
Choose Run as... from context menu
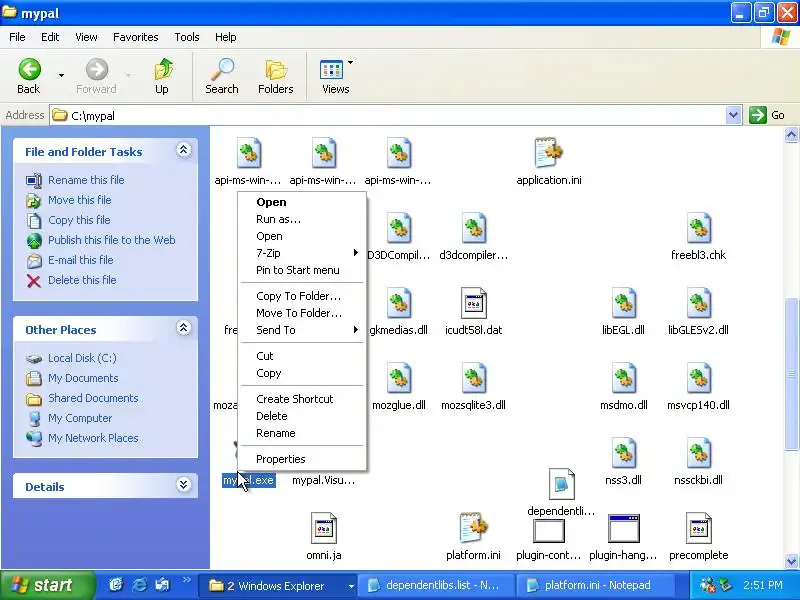point(302,219)
